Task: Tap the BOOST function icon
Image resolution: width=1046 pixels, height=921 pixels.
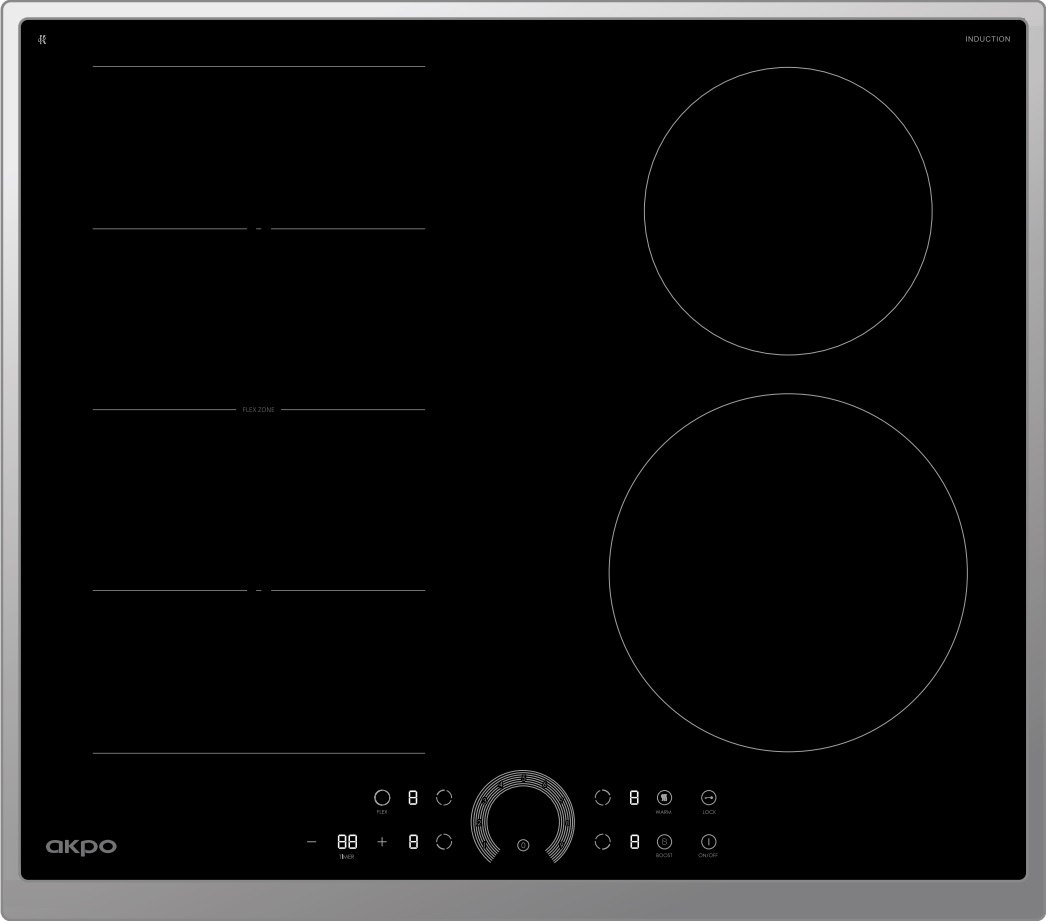Action: click(664, 842)
